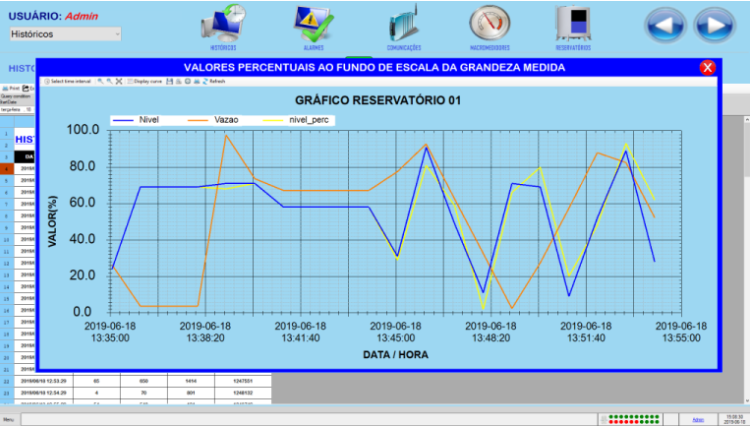Click the Print button in background panel
The image size is (750, 426).
(x=12, y=88)
